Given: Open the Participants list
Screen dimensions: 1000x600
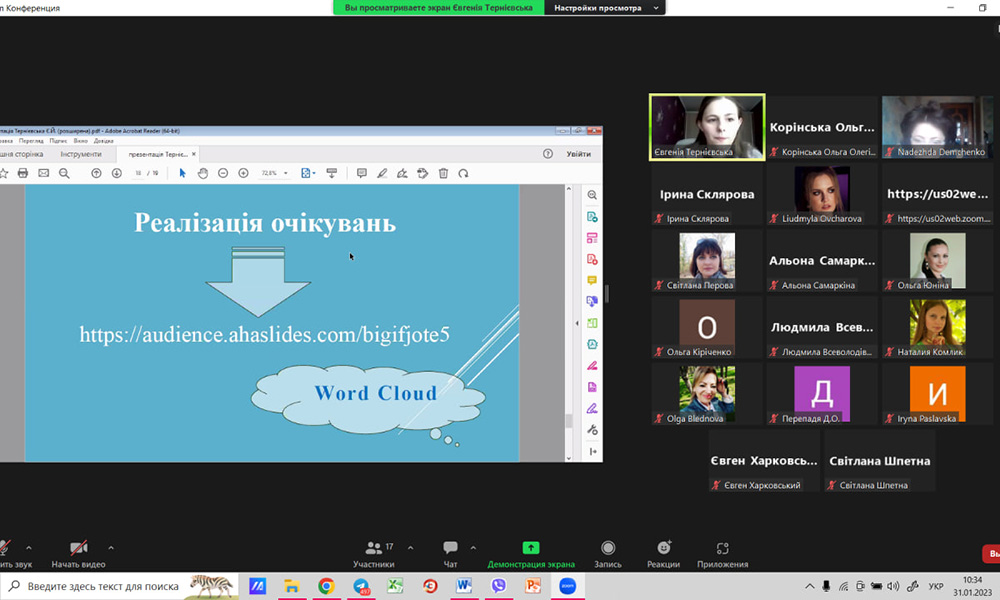Looking at the screenshot, I should [x=374, y=553].
